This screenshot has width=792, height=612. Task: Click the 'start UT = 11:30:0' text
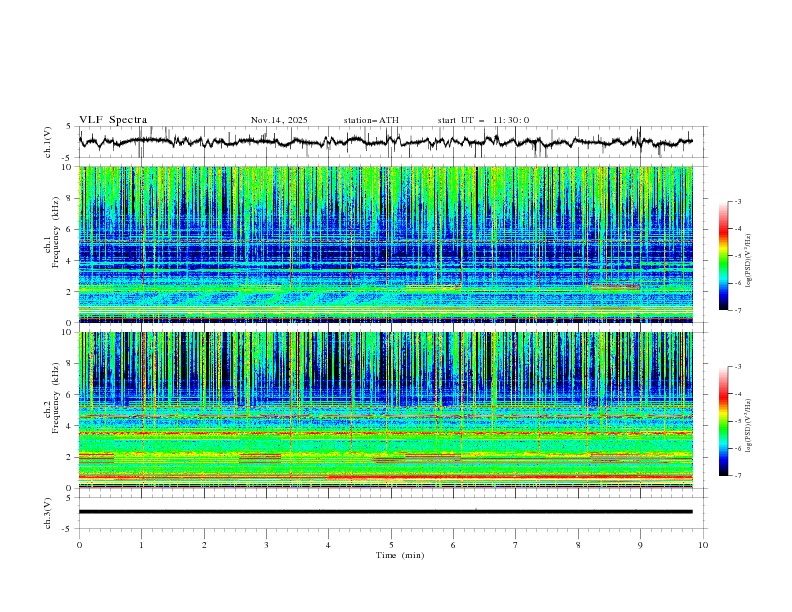[x=483, y=120]
